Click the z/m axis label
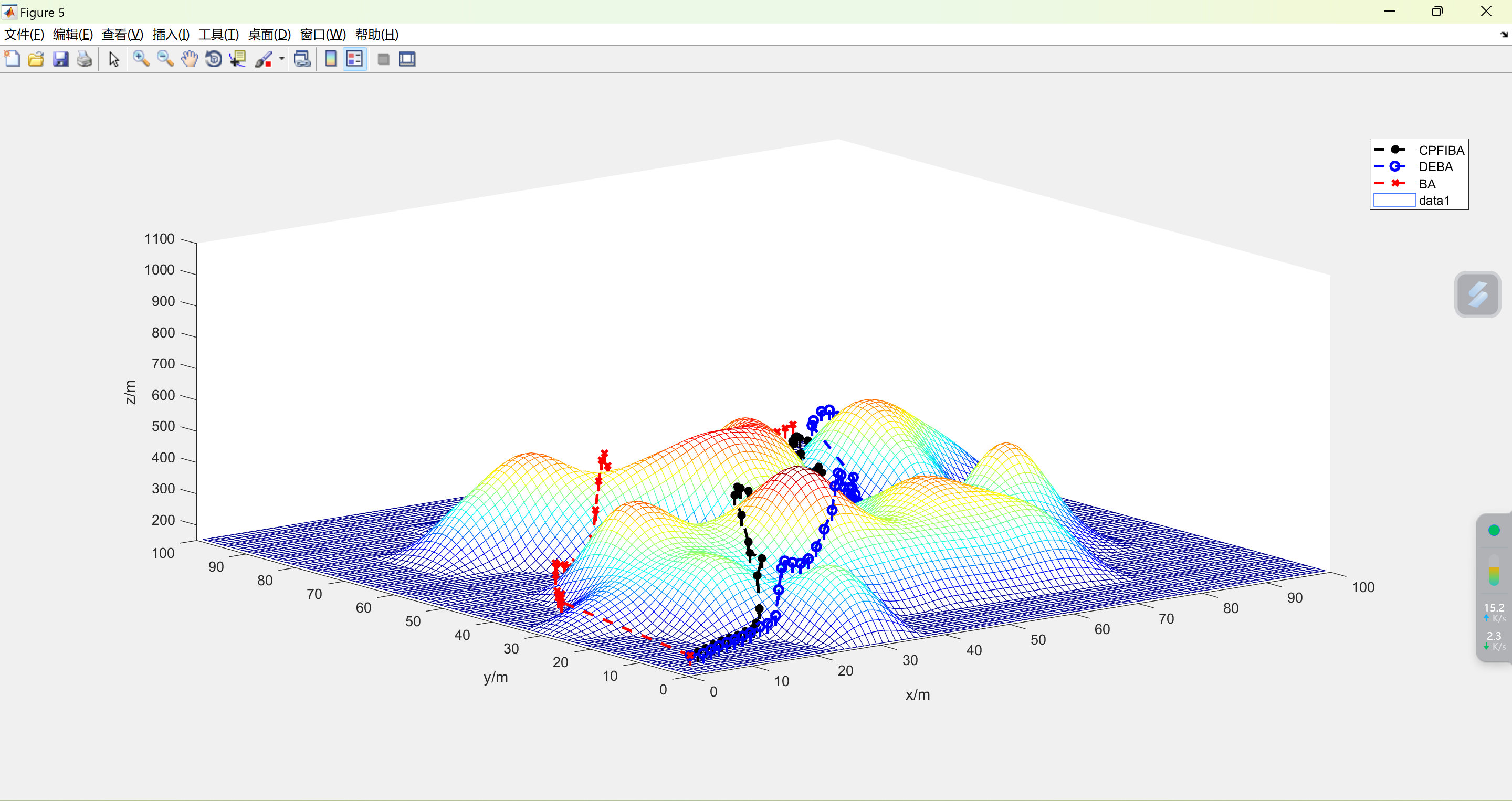Viewport: 1512px width, 801px height. pos(130,393)
